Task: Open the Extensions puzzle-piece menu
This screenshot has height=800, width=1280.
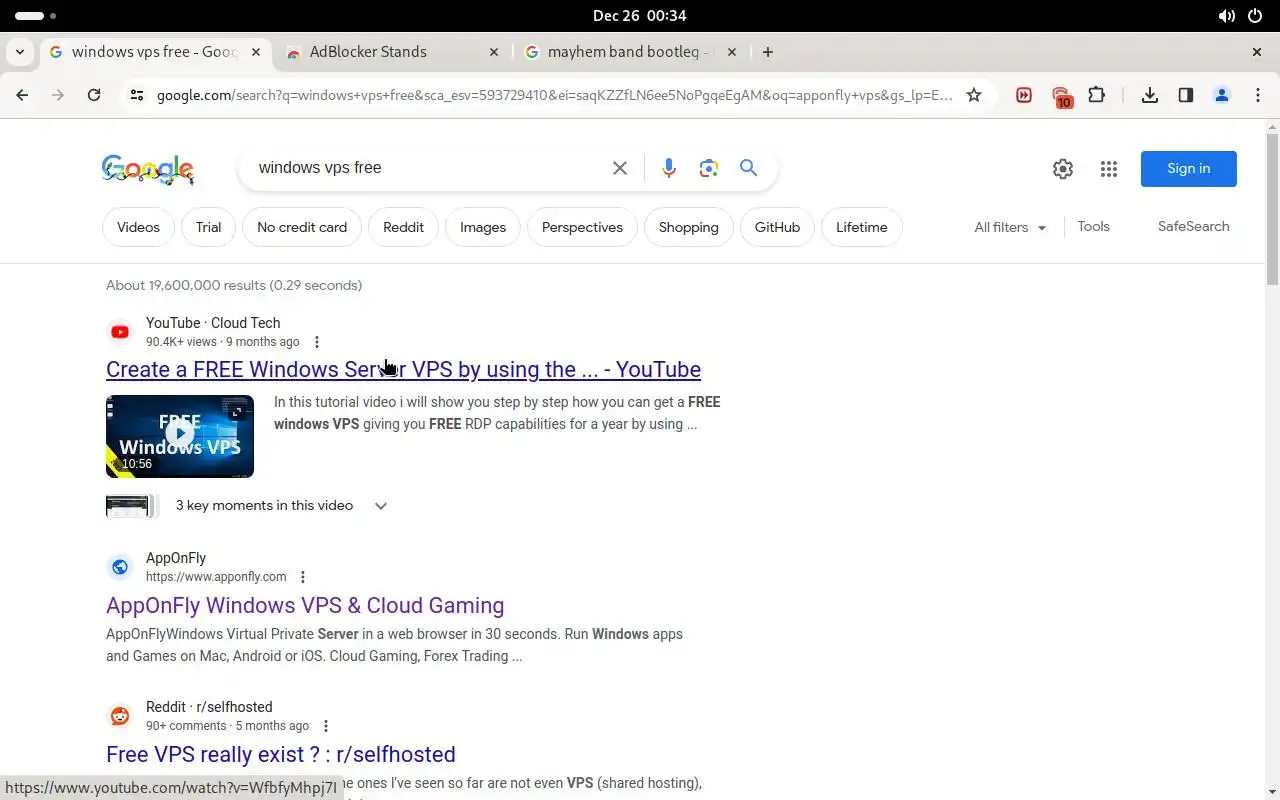Action: click(x=1097, y=95)
